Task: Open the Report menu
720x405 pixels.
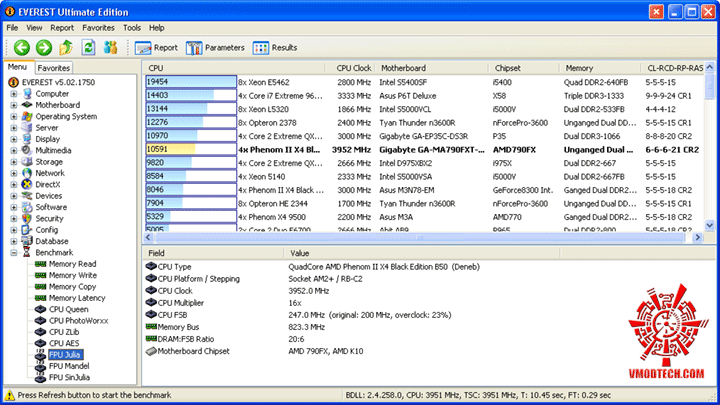Action: pos(62,28)
